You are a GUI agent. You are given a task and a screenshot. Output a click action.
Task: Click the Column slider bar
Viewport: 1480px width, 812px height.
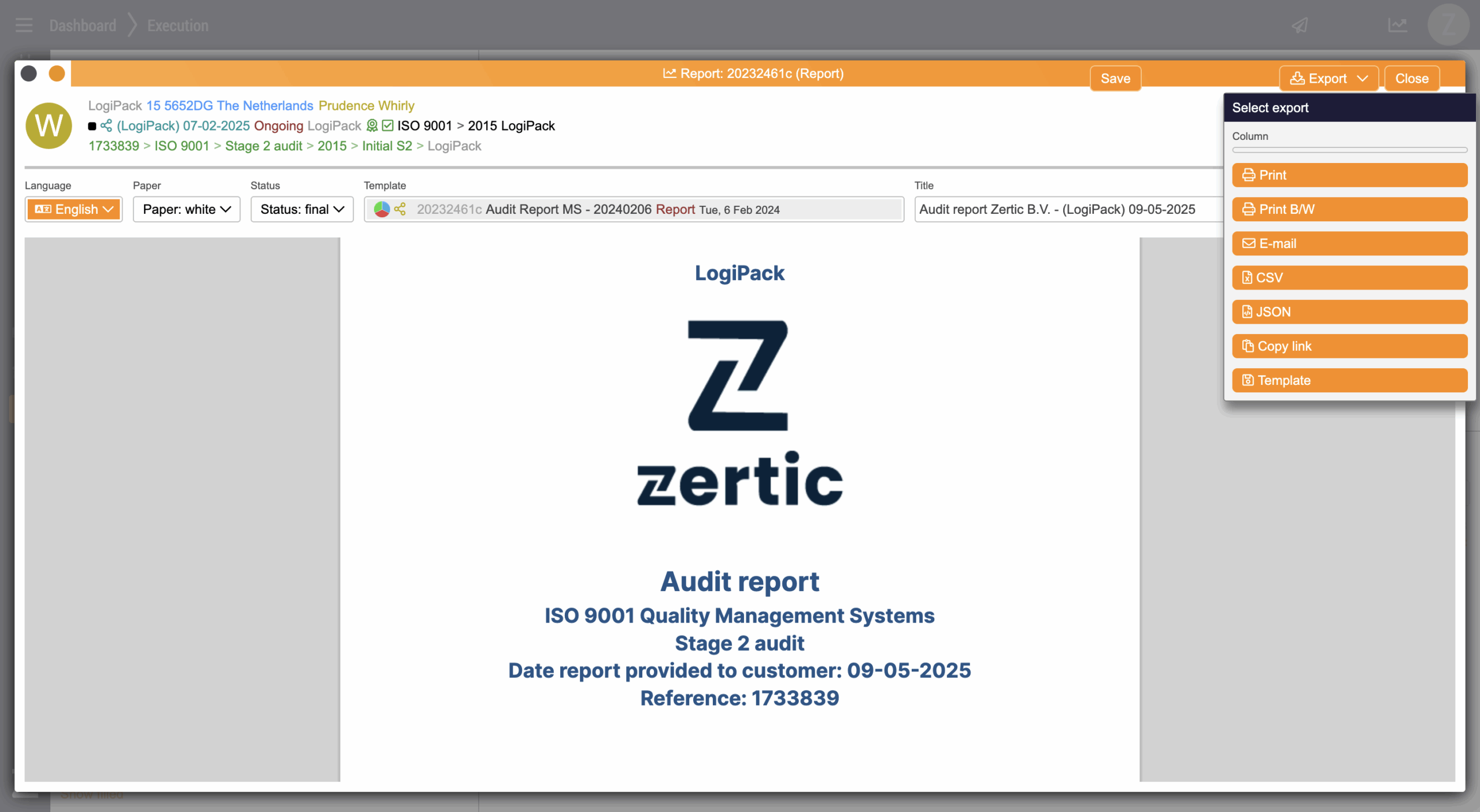(1349, 150)
